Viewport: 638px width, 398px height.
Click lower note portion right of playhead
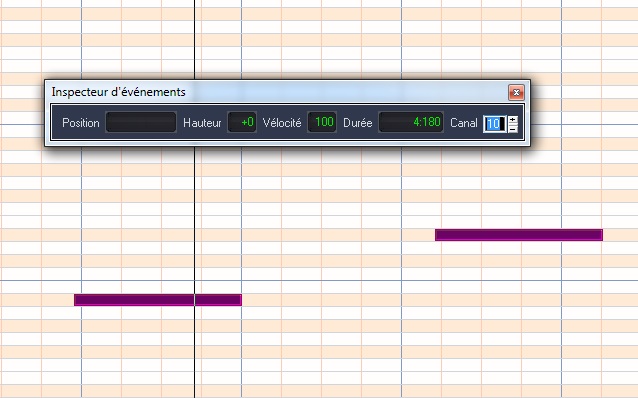tap(218, 300)
